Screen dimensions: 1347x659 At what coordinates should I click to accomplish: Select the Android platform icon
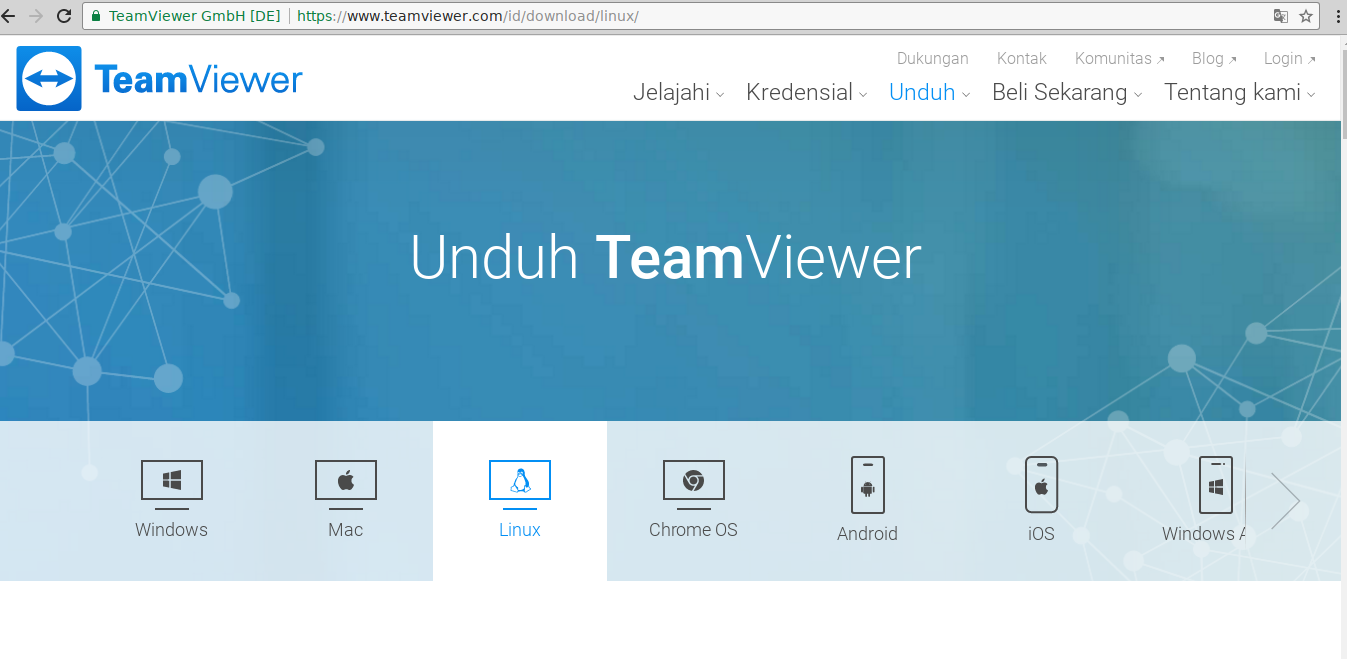coord(867,485)
